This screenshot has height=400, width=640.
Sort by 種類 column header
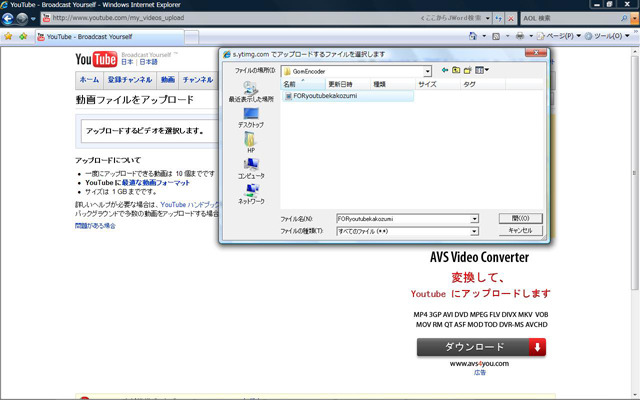click(x=393, y=84)
